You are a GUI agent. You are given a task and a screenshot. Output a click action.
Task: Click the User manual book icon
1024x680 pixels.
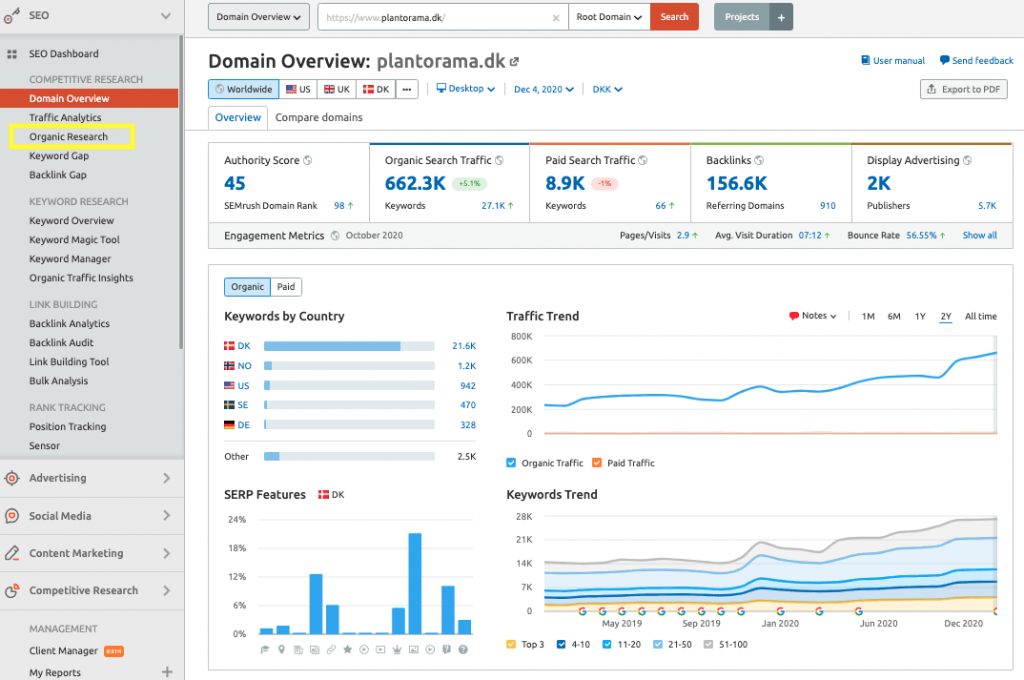(x=865, y=60)
